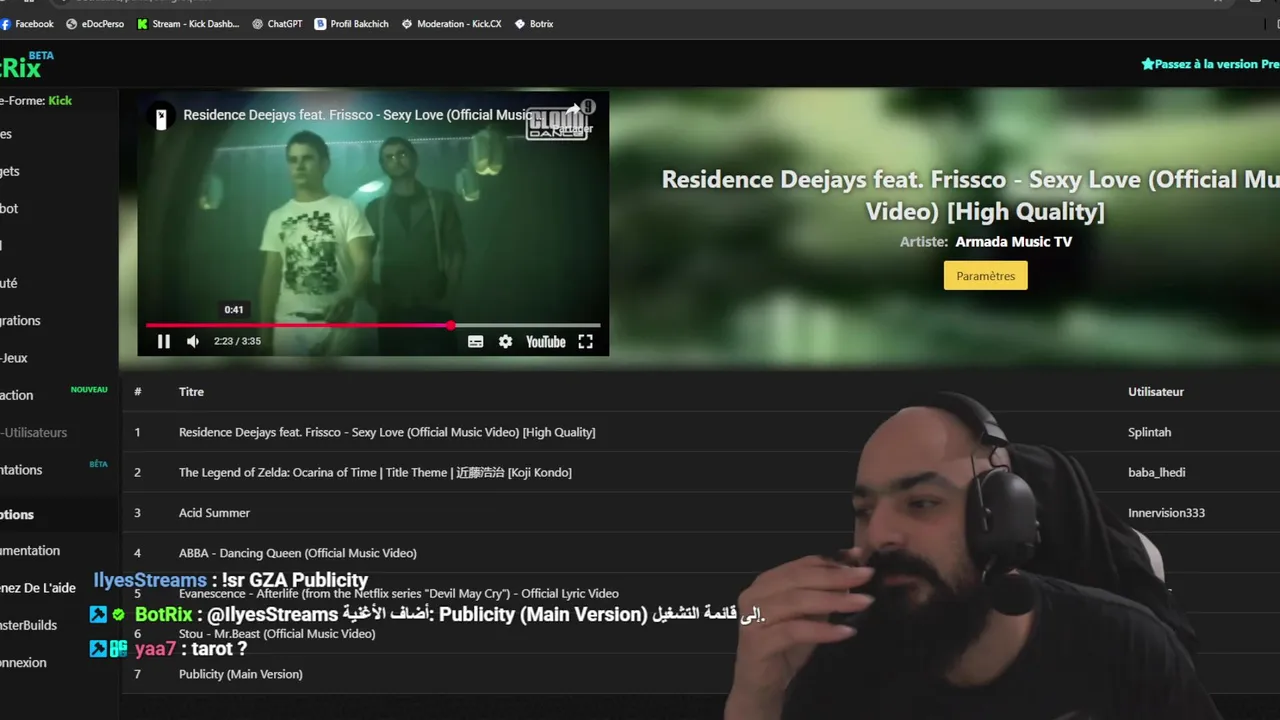Open the sidebar item ending in 'grations'
The width and height of the screenshot is (1280, 720).
click(x=20, y=321)
